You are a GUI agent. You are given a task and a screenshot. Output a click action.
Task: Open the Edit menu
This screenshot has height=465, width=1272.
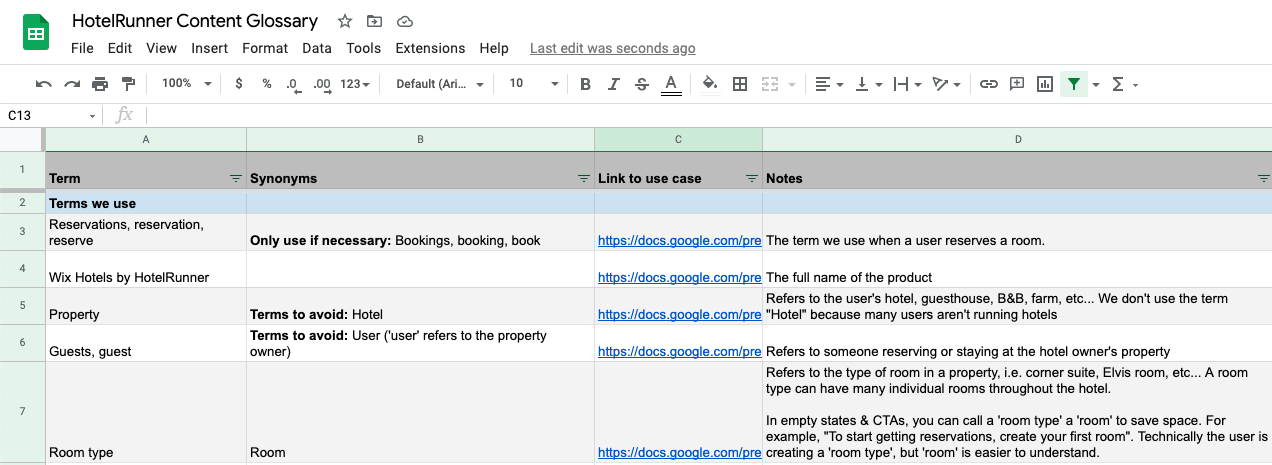click(120, 48)
